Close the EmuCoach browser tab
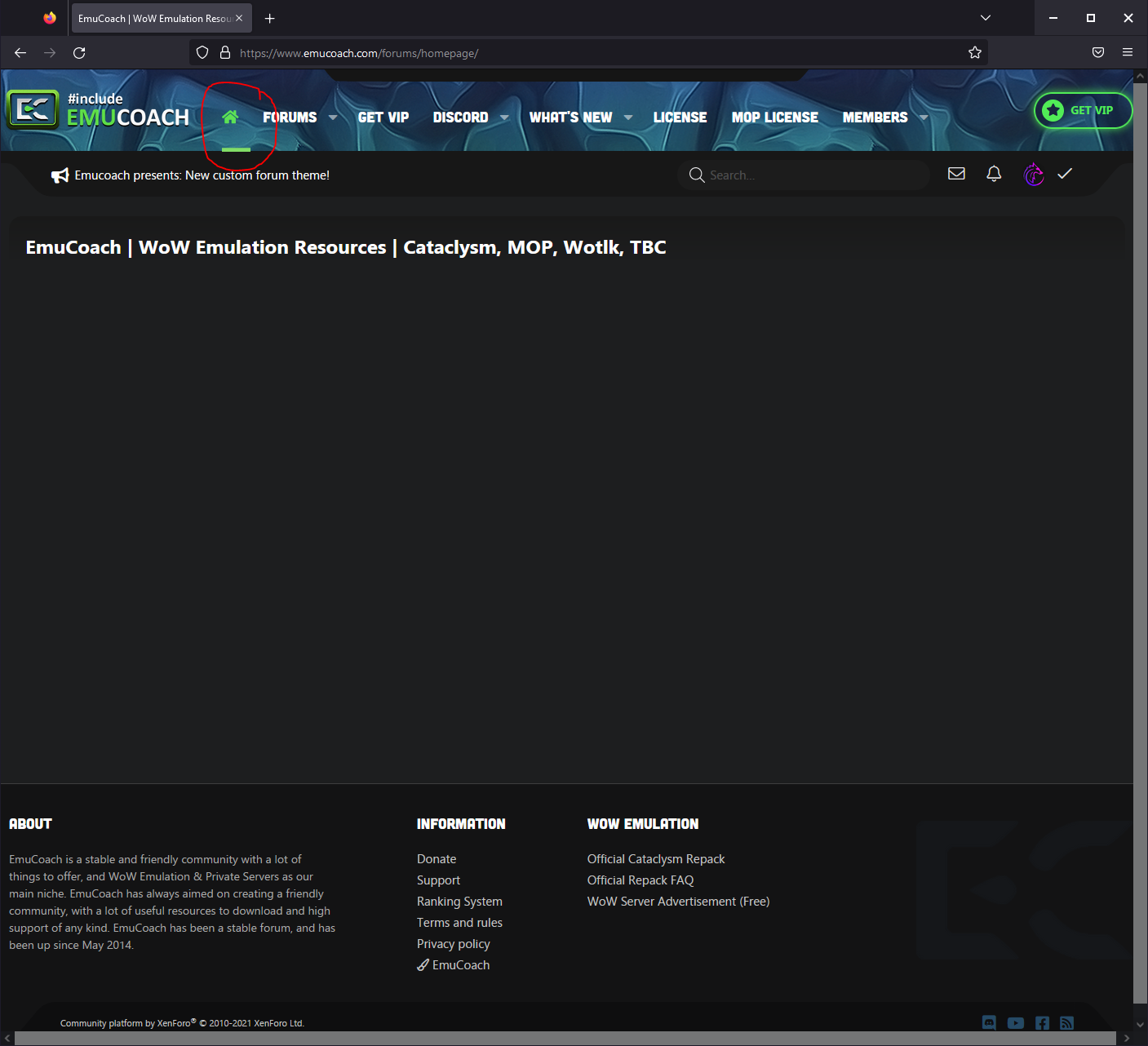The height and width of the screenshot is (1046, 1148). pos(239,18)
